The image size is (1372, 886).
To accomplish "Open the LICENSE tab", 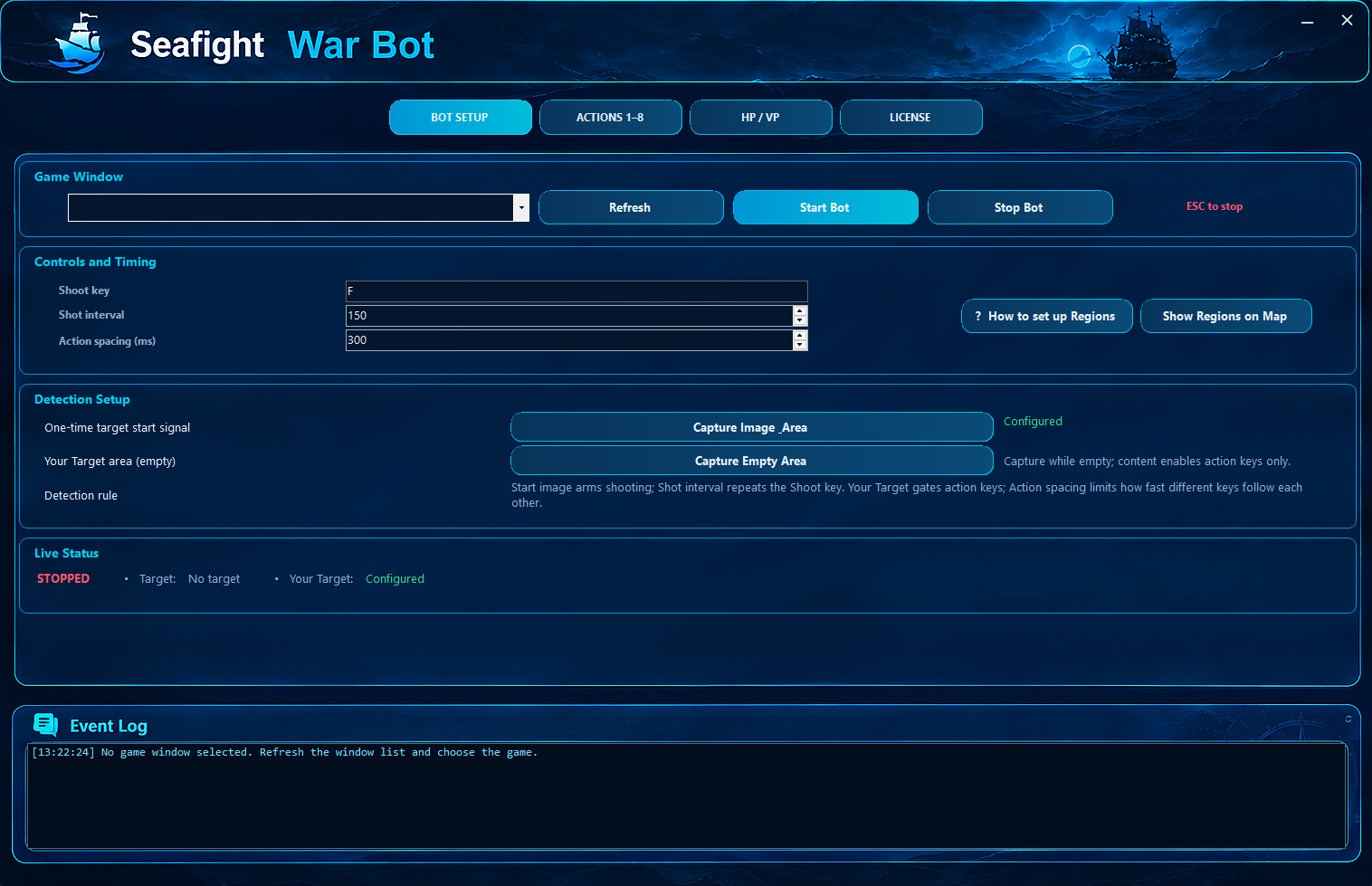I will click(910, 117).
